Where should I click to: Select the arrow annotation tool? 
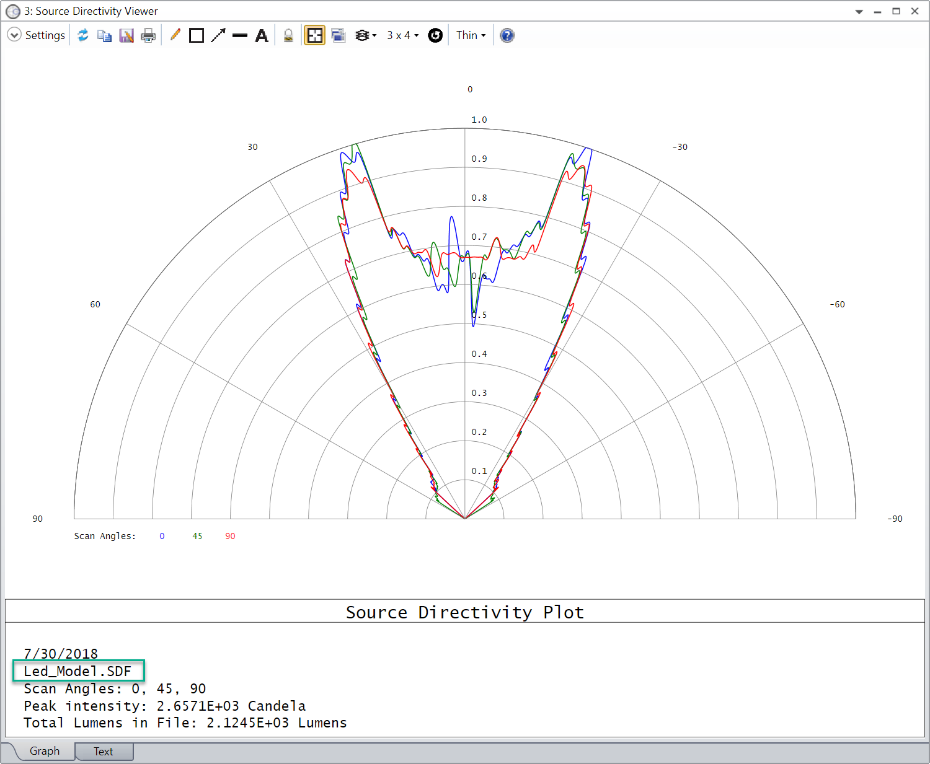pos(218,35)
